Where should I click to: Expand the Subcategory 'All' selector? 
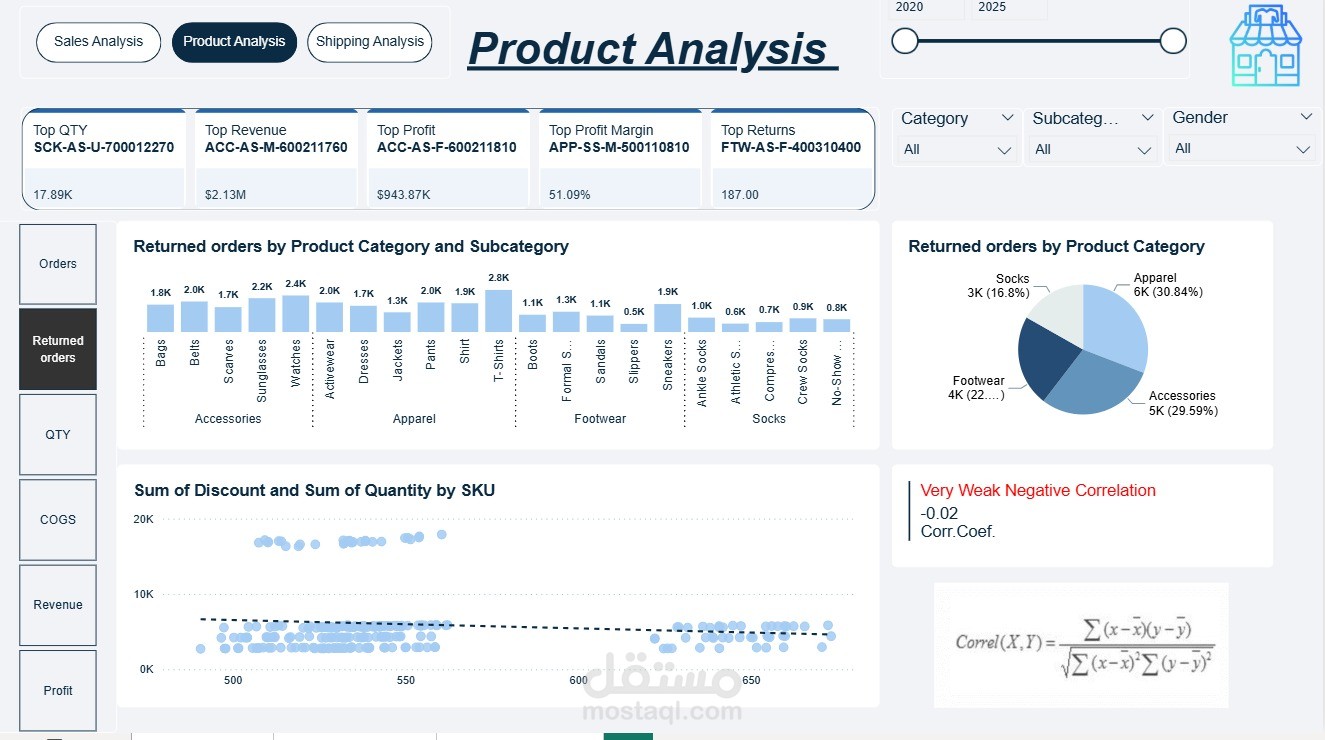pos(1092,148)
